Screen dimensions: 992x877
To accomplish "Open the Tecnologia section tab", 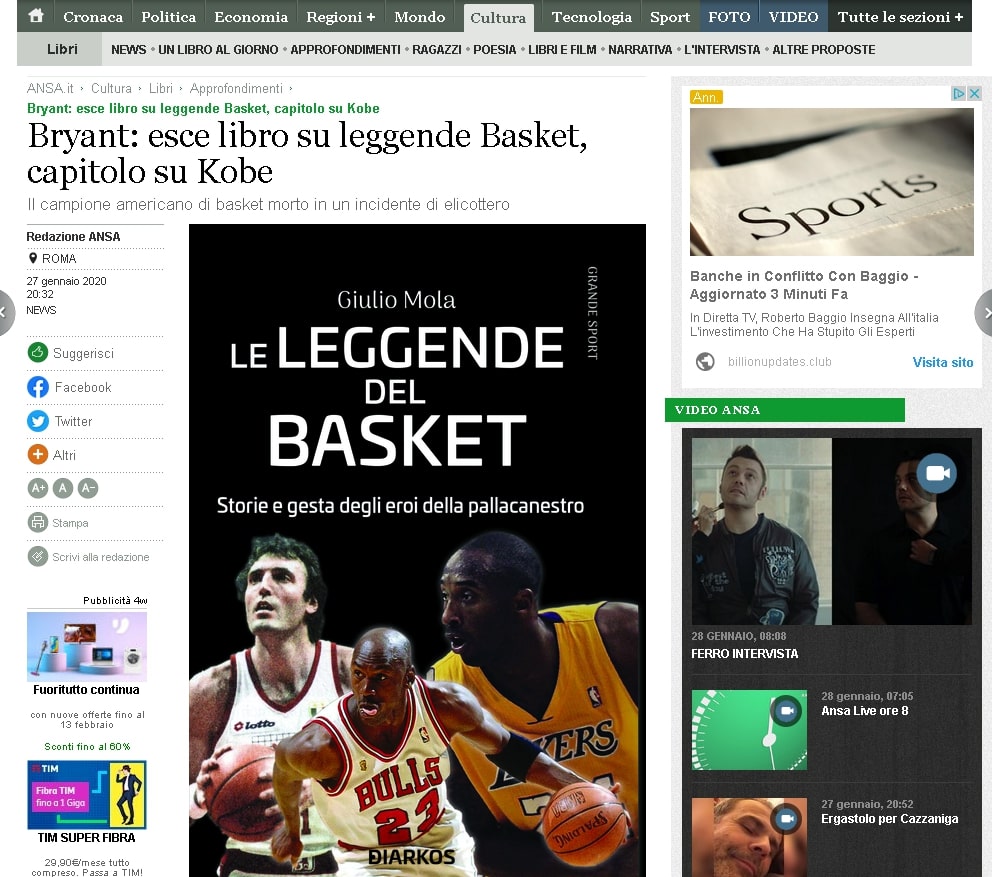I will tap(591, 17).
